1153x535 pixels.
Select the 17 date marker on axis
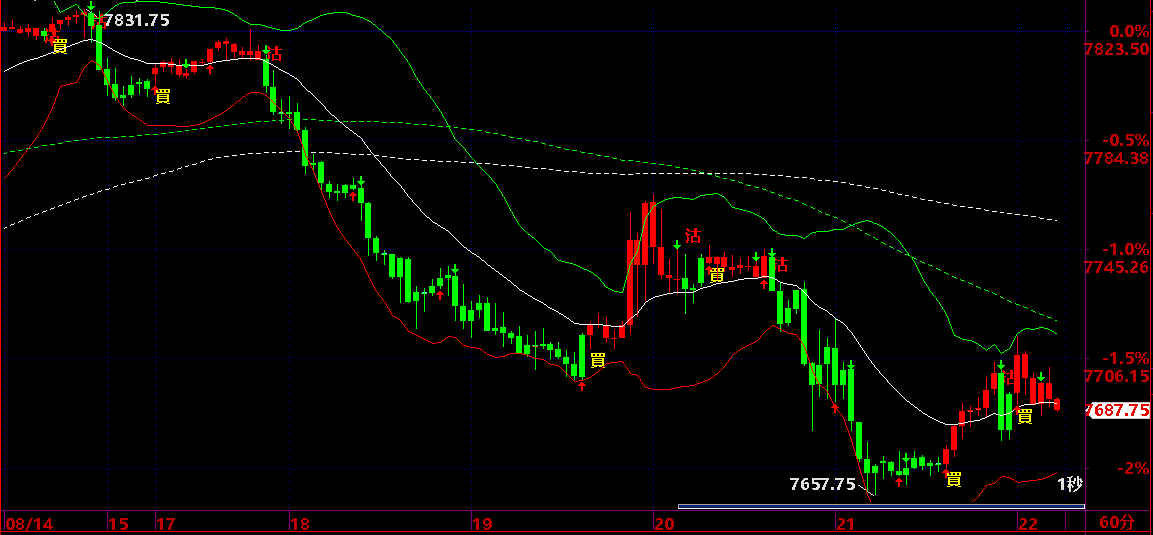click(x=165, y=523)
